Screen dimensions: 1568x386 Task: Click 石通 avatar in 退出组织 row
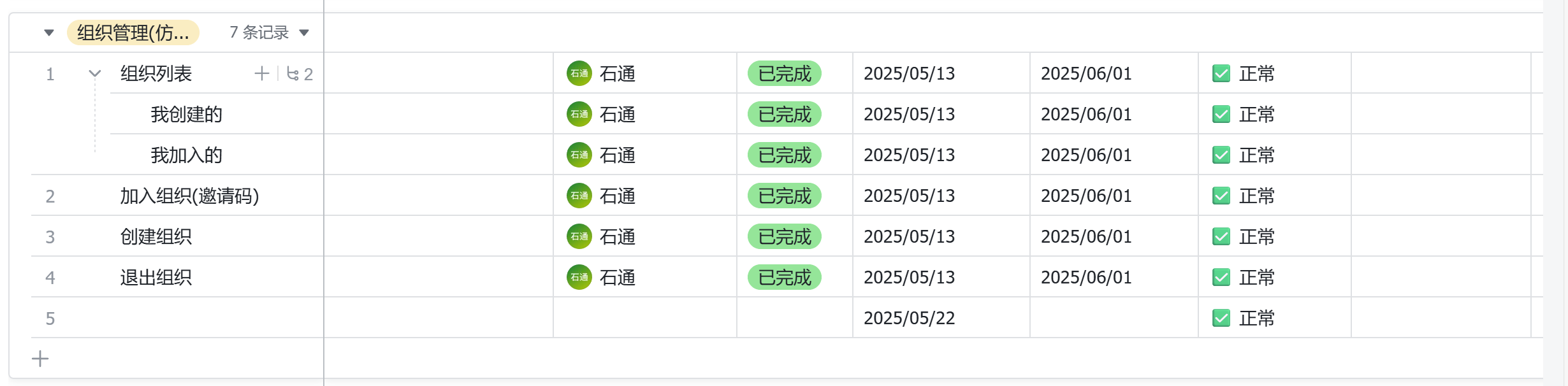click(x=579, y=278)
